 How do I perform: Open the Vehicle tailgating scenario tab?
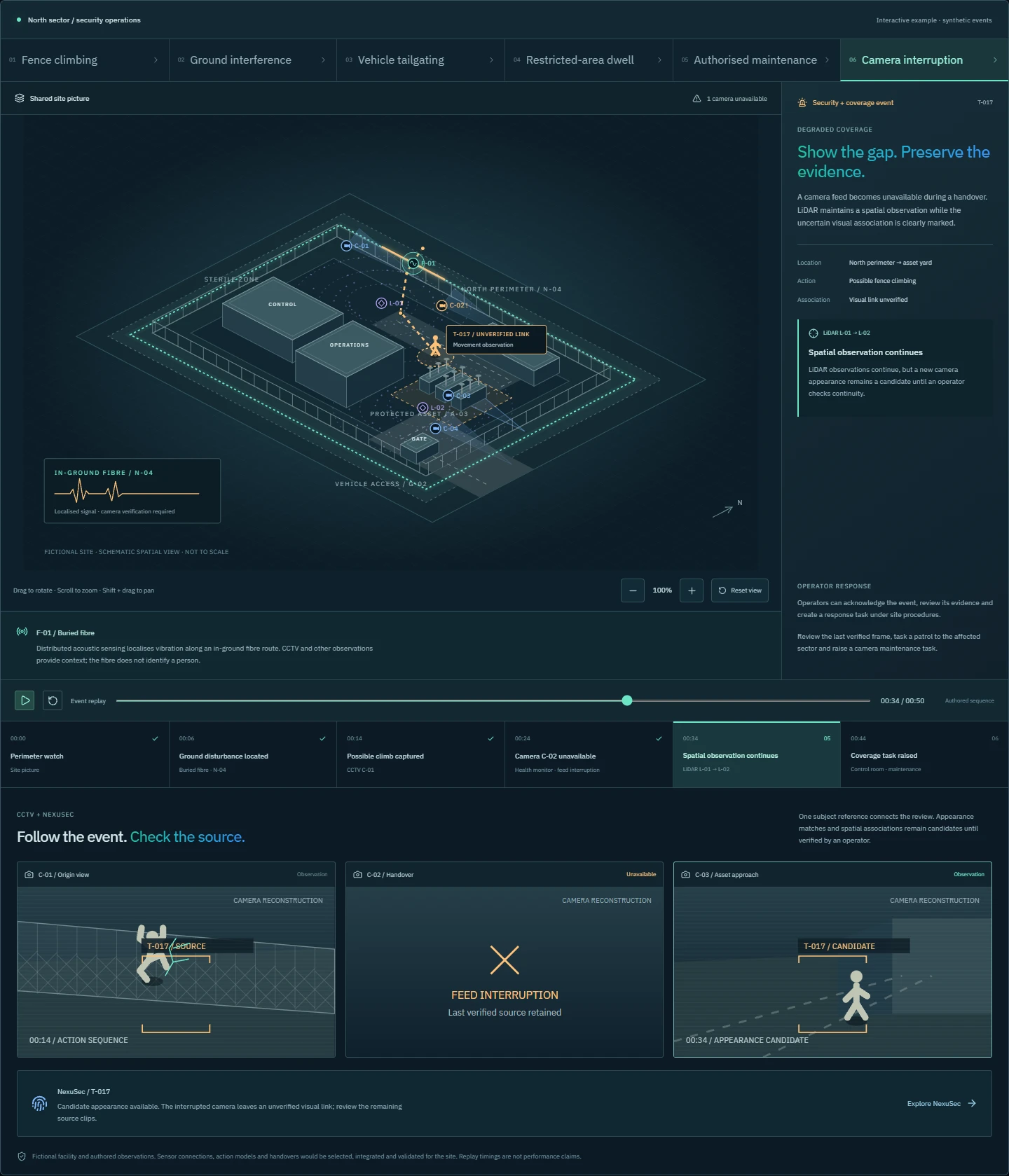[421, 60]
